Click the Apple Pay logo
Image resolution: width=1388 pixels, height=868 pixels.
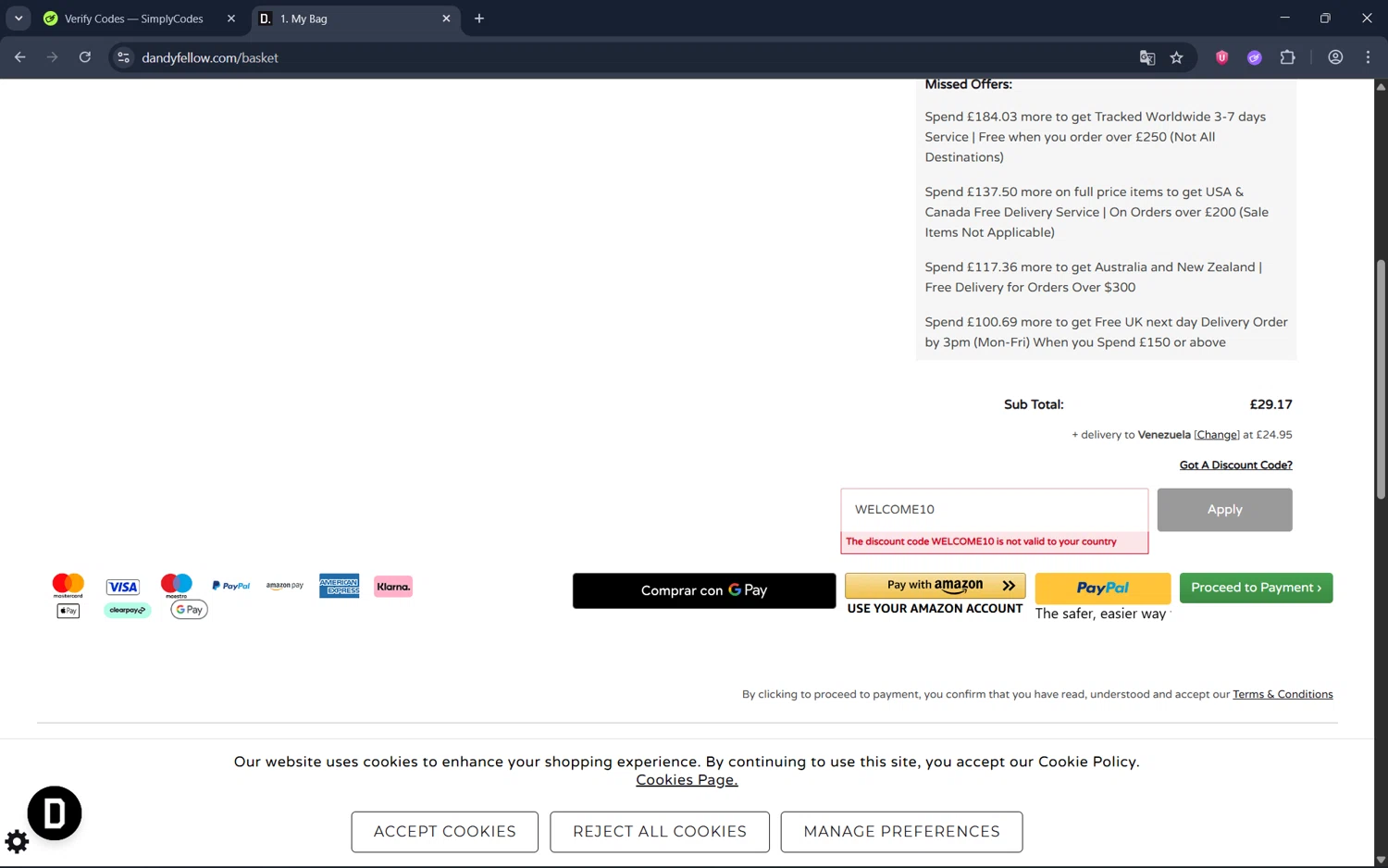(68, 611)
